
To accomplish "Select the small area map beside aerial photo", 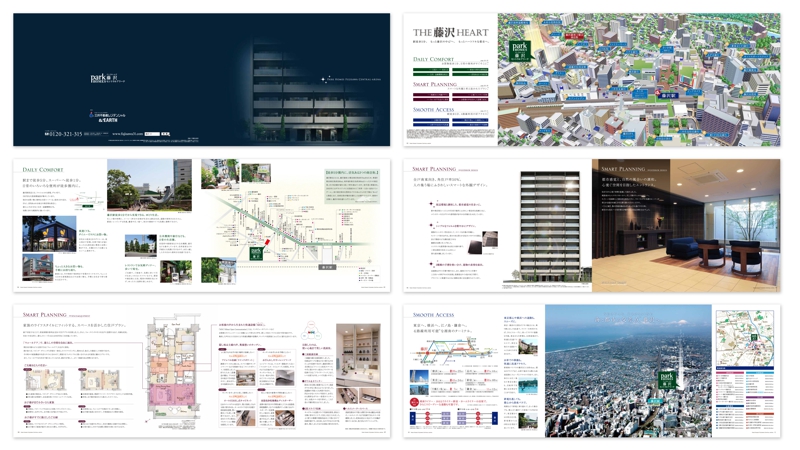I will 745,338.
